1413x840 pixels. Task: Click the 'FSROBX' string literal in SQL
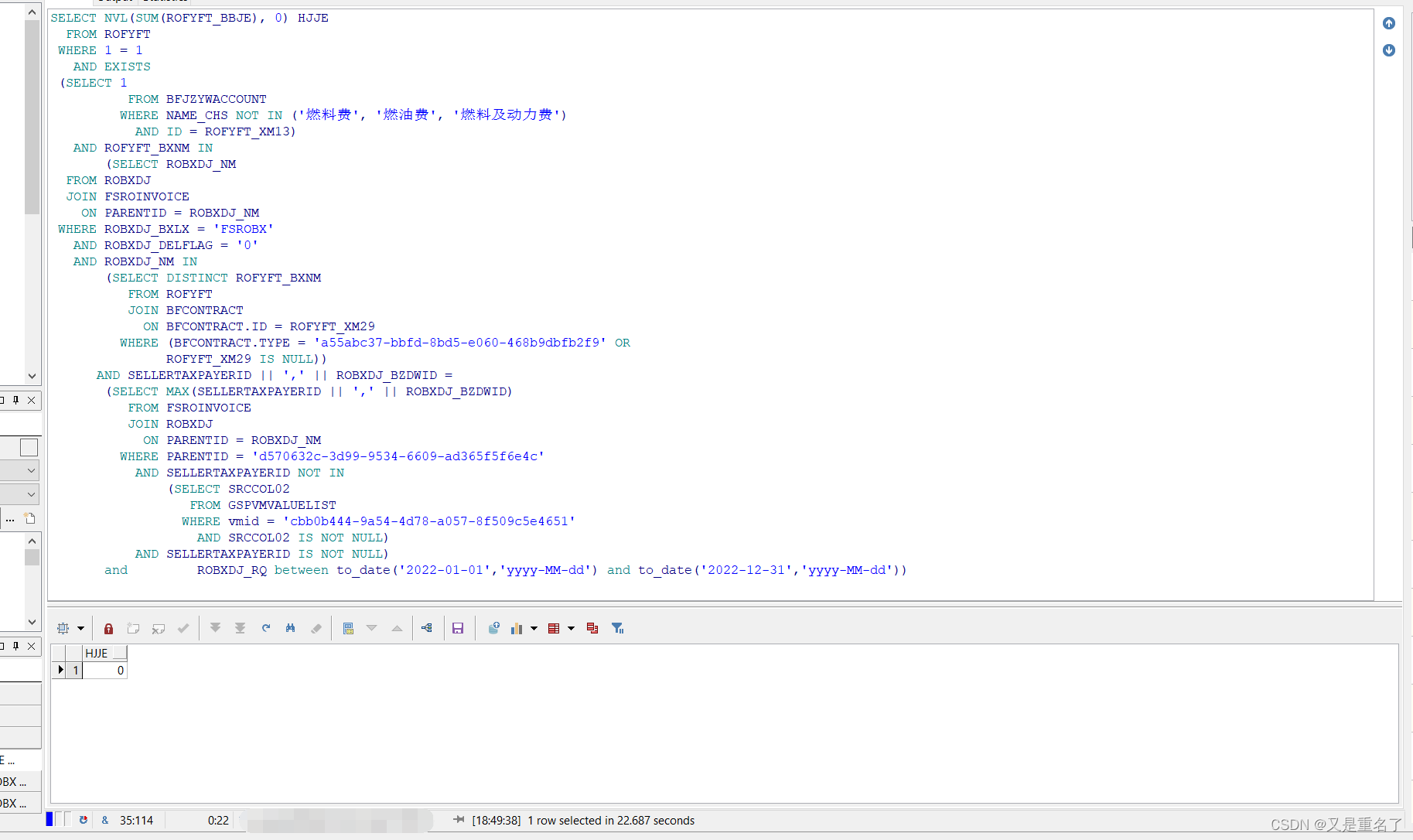pos(244,230)
